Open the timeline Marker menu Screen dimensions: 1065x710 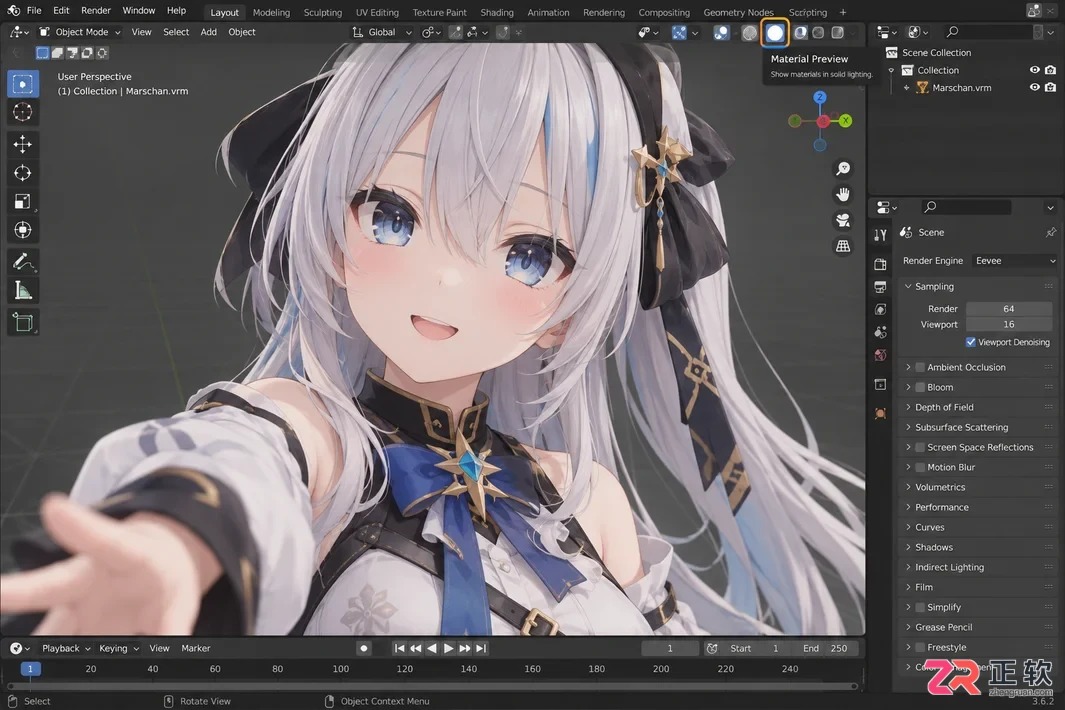click(x=196, y=649)
